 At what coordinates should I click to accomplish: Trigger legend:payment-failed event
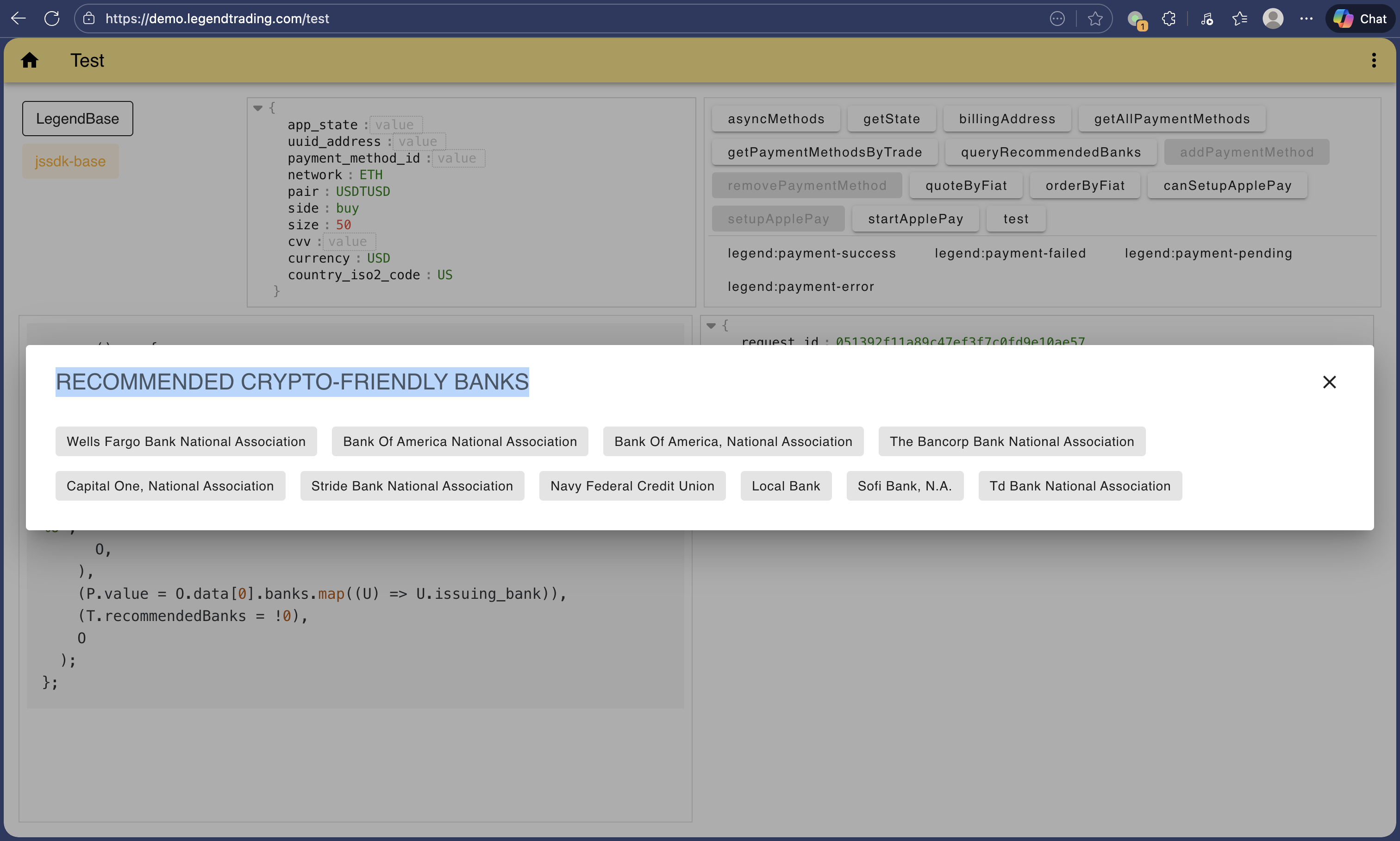[x=1010, y=253]
